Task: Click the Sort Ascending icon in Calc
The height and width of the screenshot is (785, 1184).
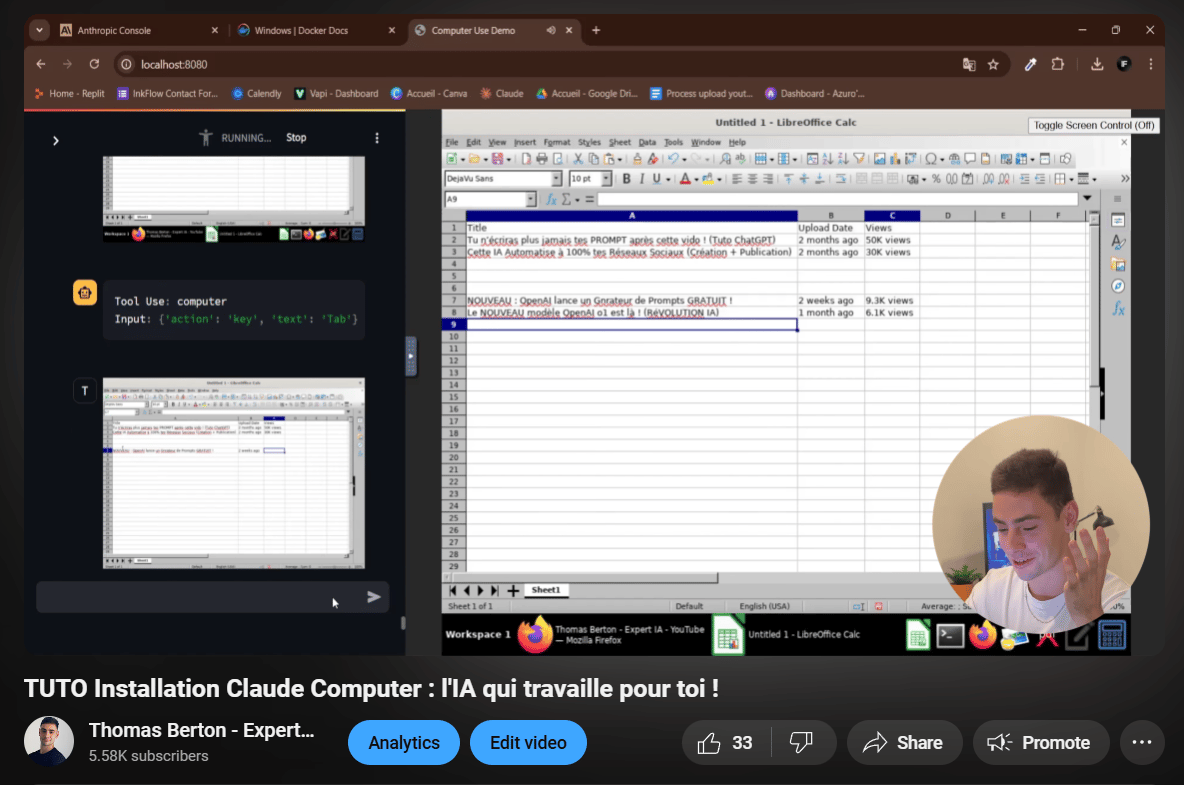Action: (828, 159)
